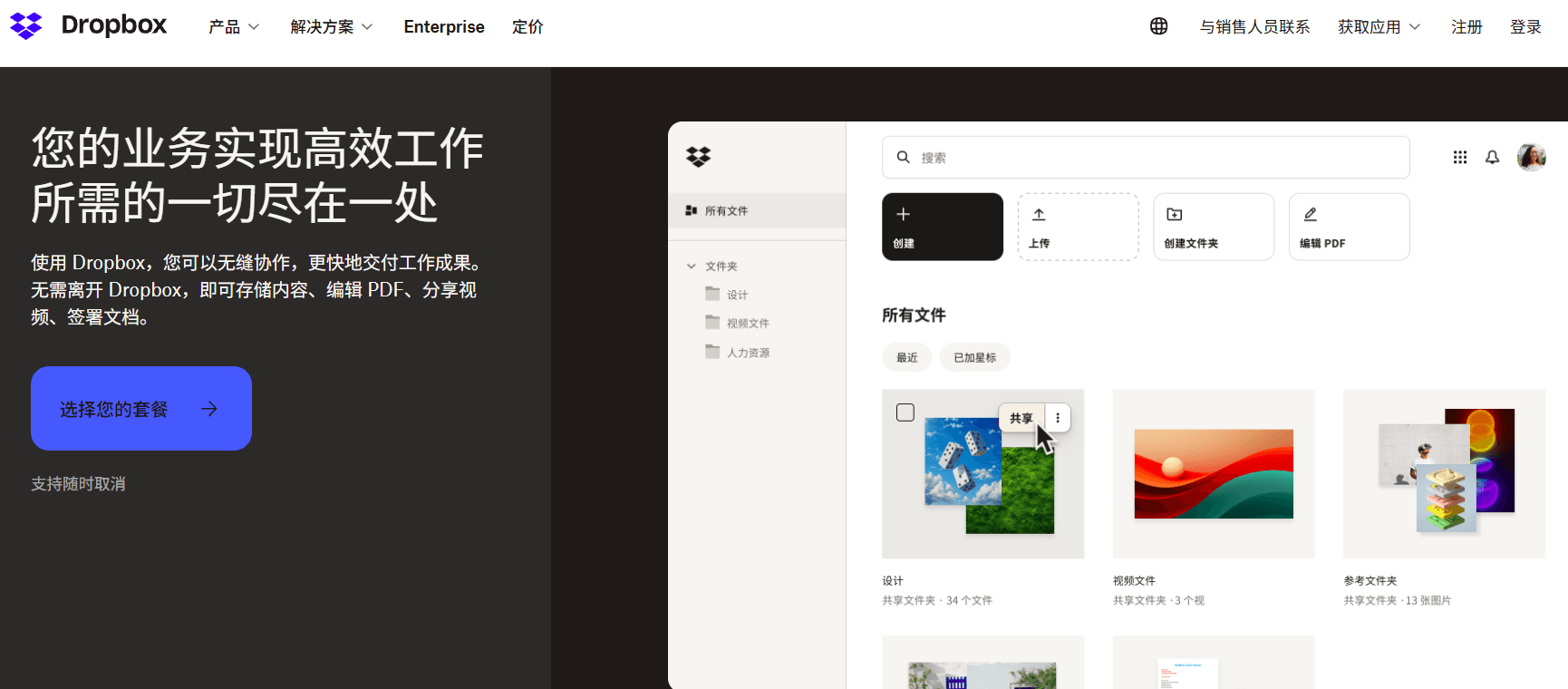
Task: Click the 注册 sign up link
Action: point(1466,27)
